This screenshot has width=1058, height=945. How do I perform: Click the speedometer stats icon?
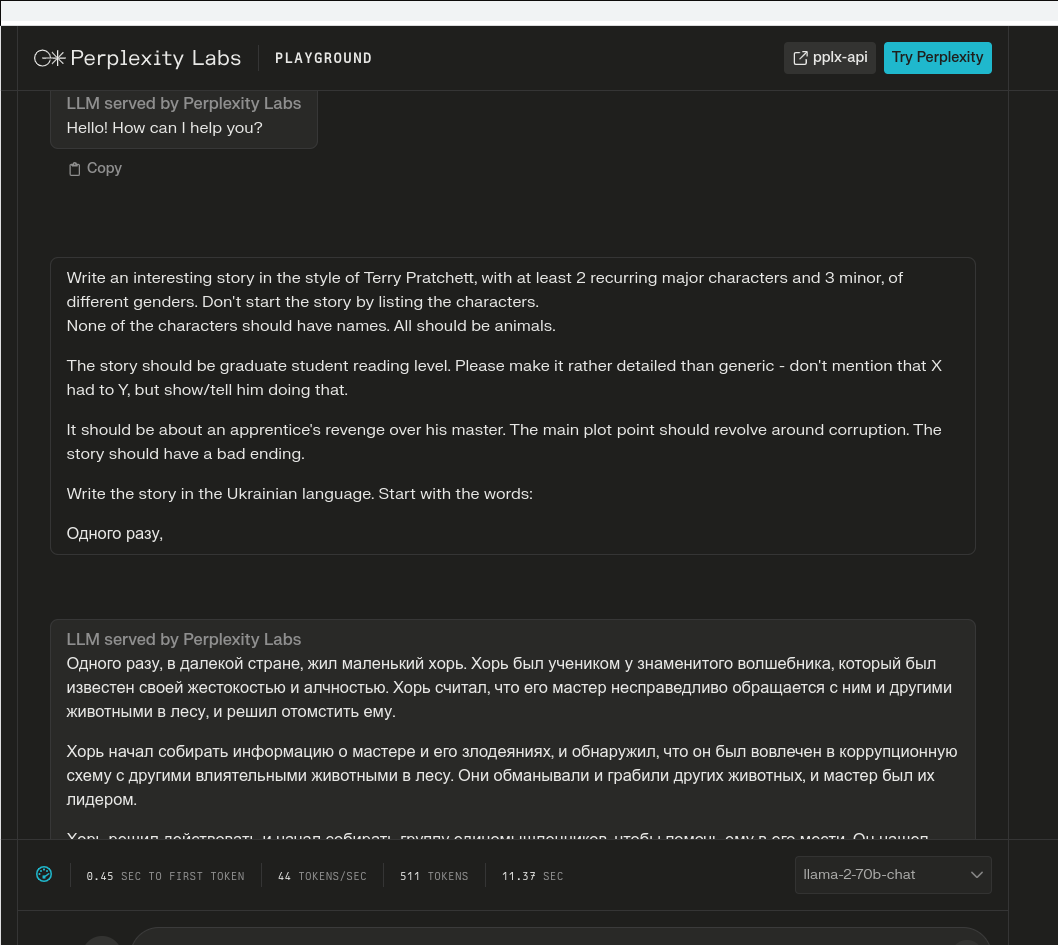pyautogui.click(x=44, y=874)
